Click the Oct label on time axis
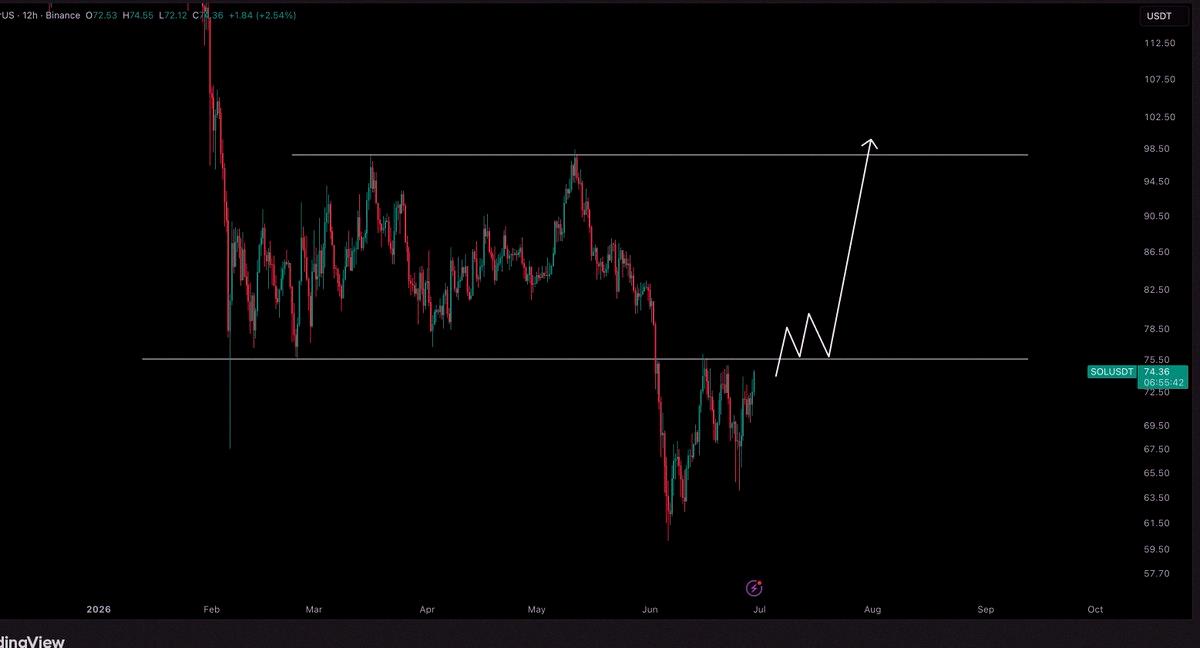The image size is (1200, 648). [x=1095, y=610]
